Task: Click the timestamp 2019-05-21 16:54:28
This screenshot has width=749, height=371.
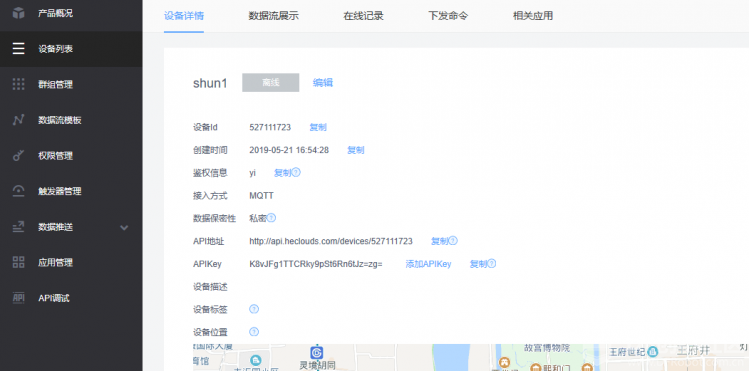Action: tap(289, 150)
